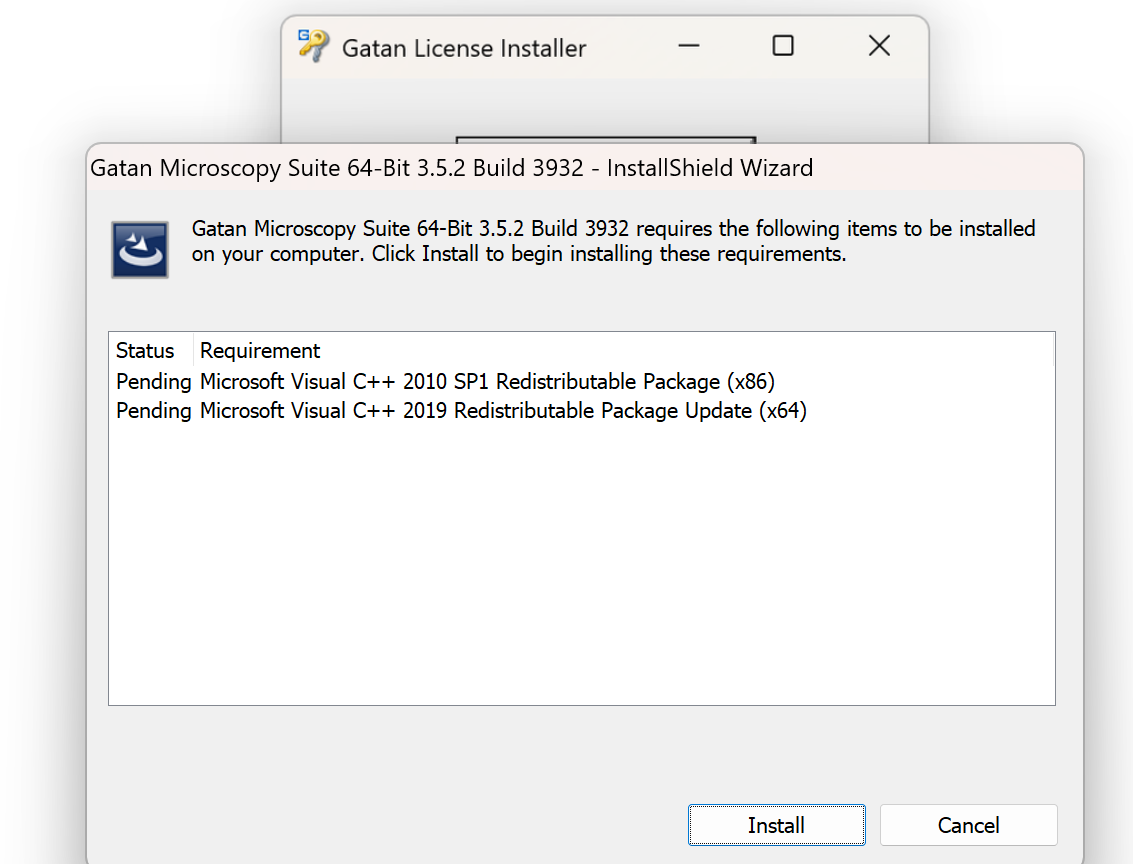This screenshot has height=864, width=1133.
Task: Click the requirements description message text
Action: 613,241
